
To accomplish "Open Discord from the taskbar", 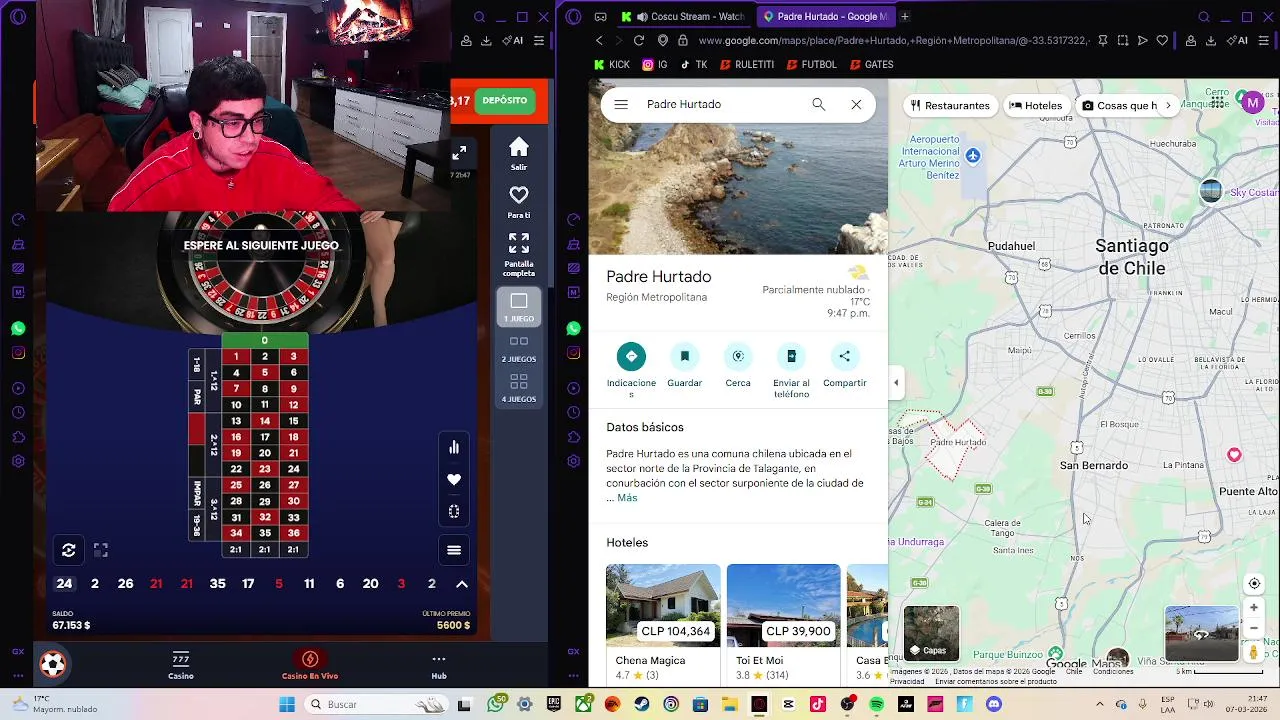I will pyautogui.click(x=993, y=704).
